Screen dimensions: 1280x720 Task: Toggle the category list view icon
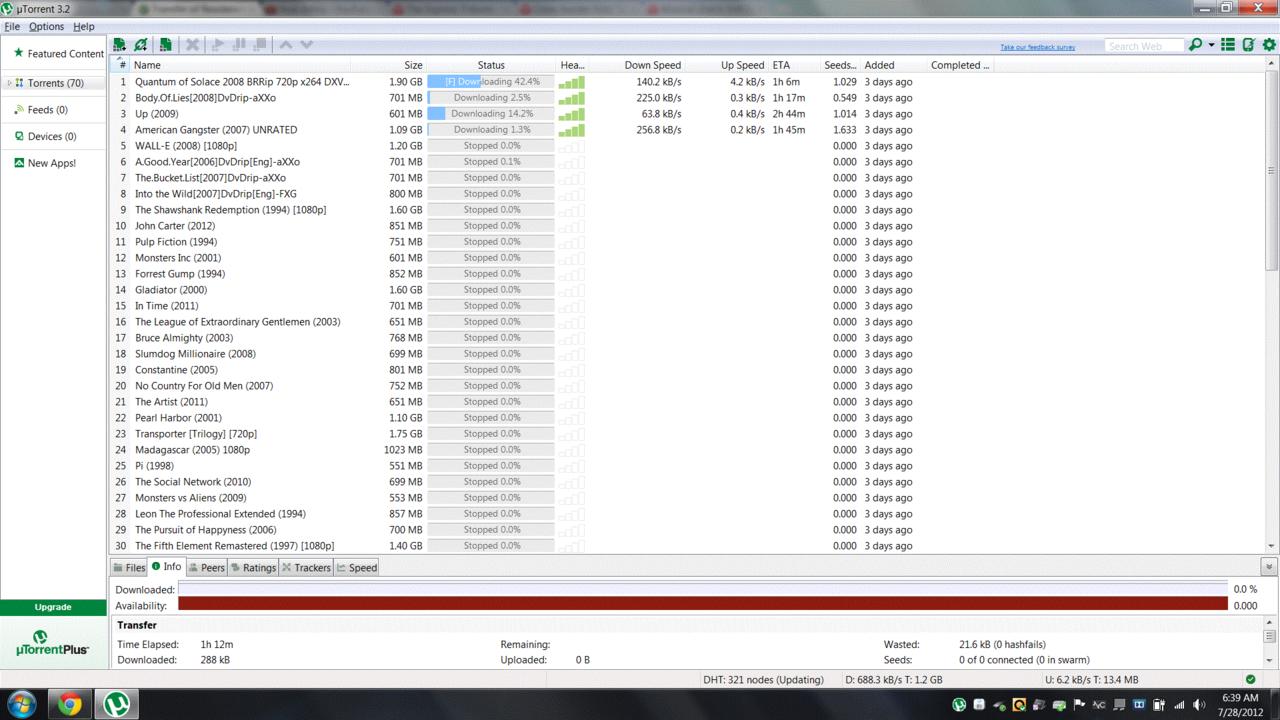coord(1228,45)
